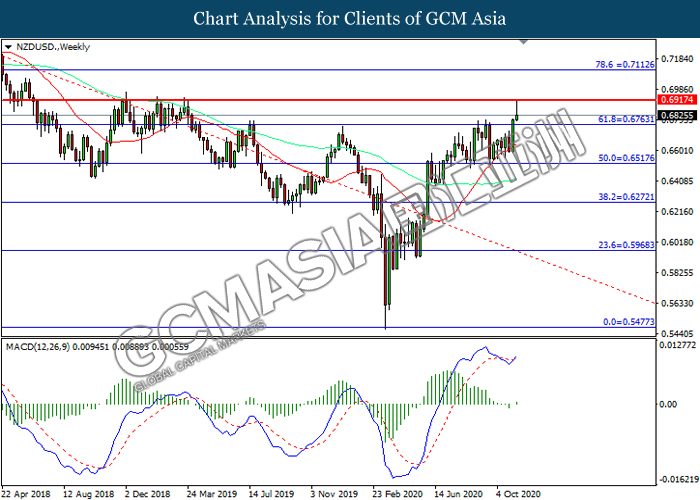
Task: Open the NZDUSD symbol dropdown arrow
Action: 8,47
